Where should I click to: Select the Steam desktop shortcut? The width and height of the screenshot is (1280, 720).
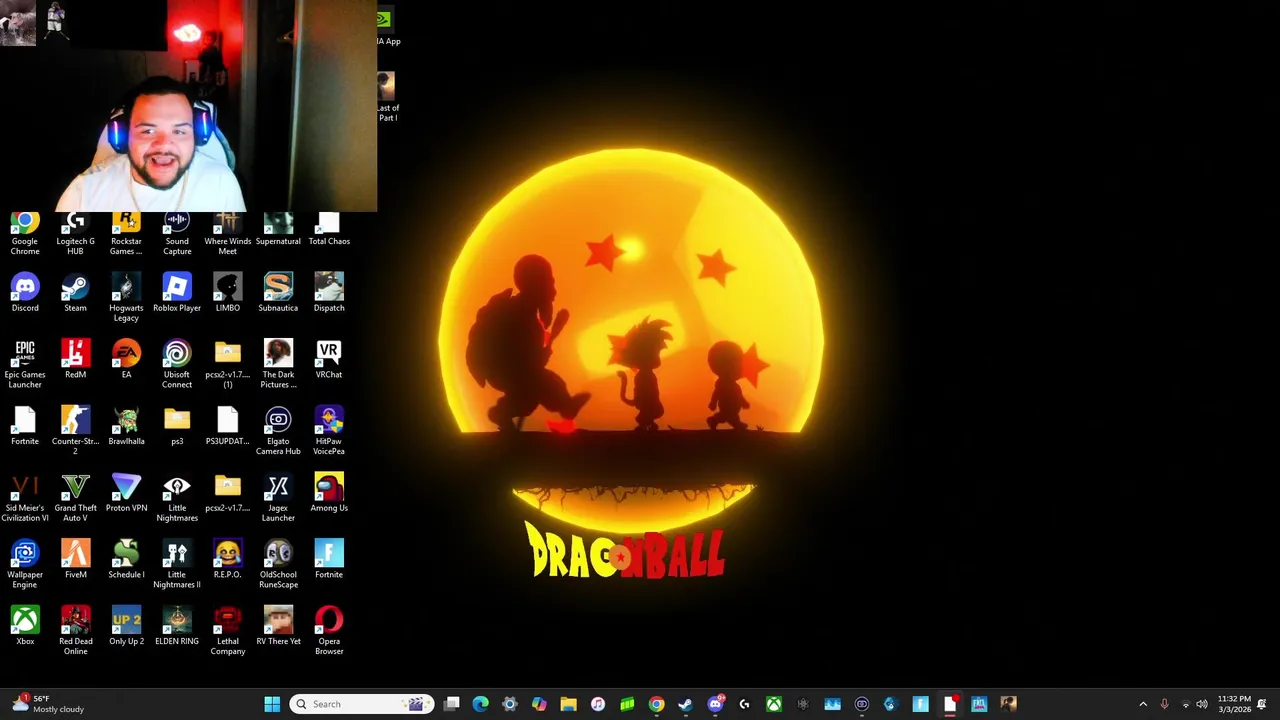coord(75,292)
